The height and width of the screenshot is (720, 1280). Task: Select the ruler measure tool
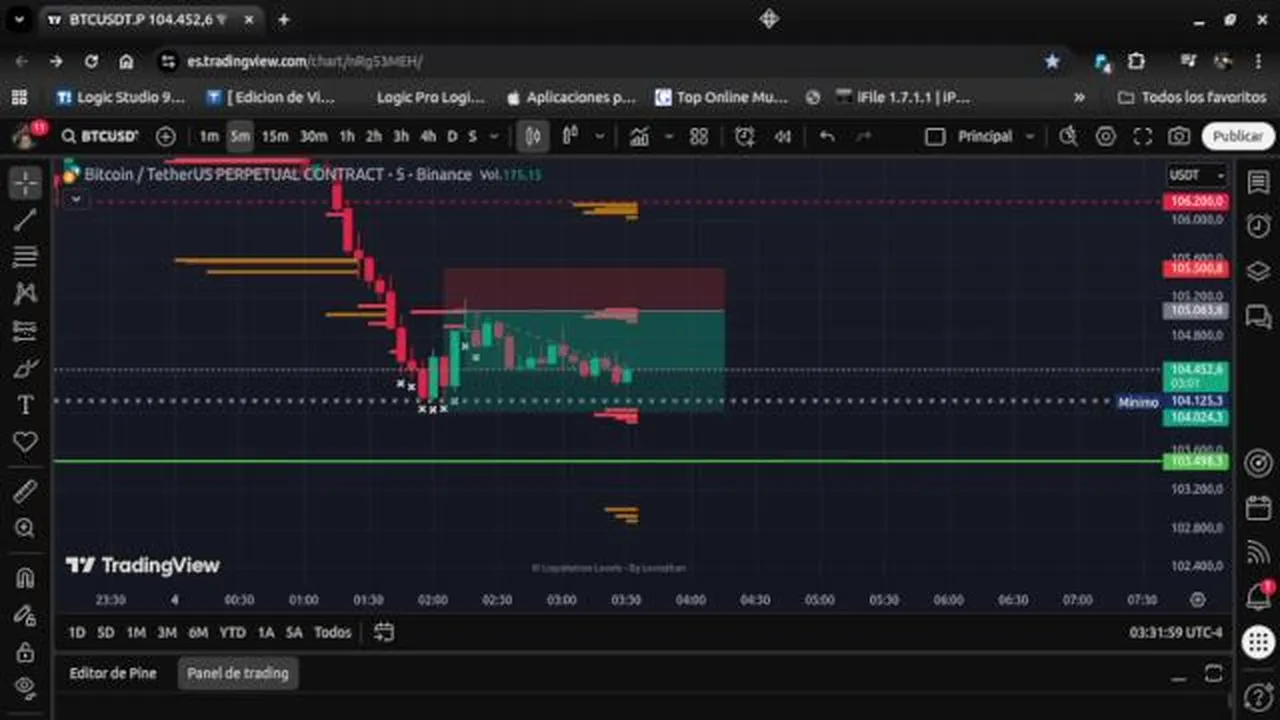25,491
